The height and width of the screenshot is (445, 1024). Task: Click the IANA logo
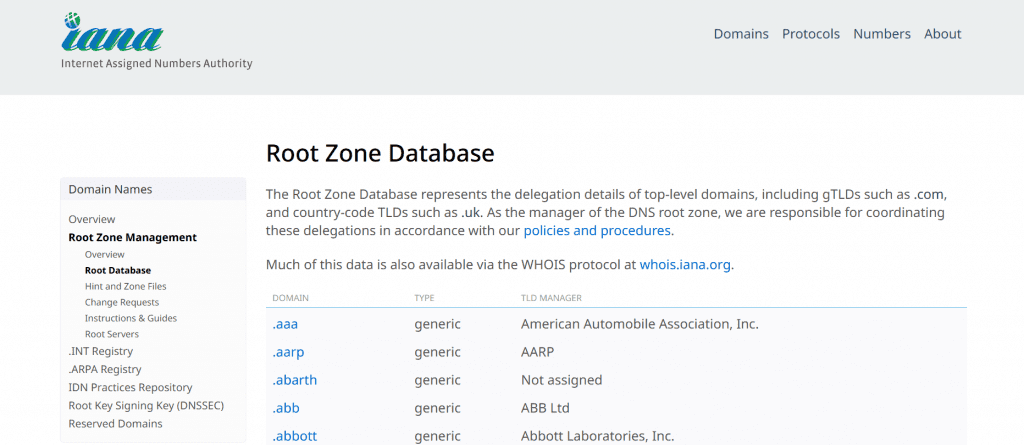coord(113,33)
